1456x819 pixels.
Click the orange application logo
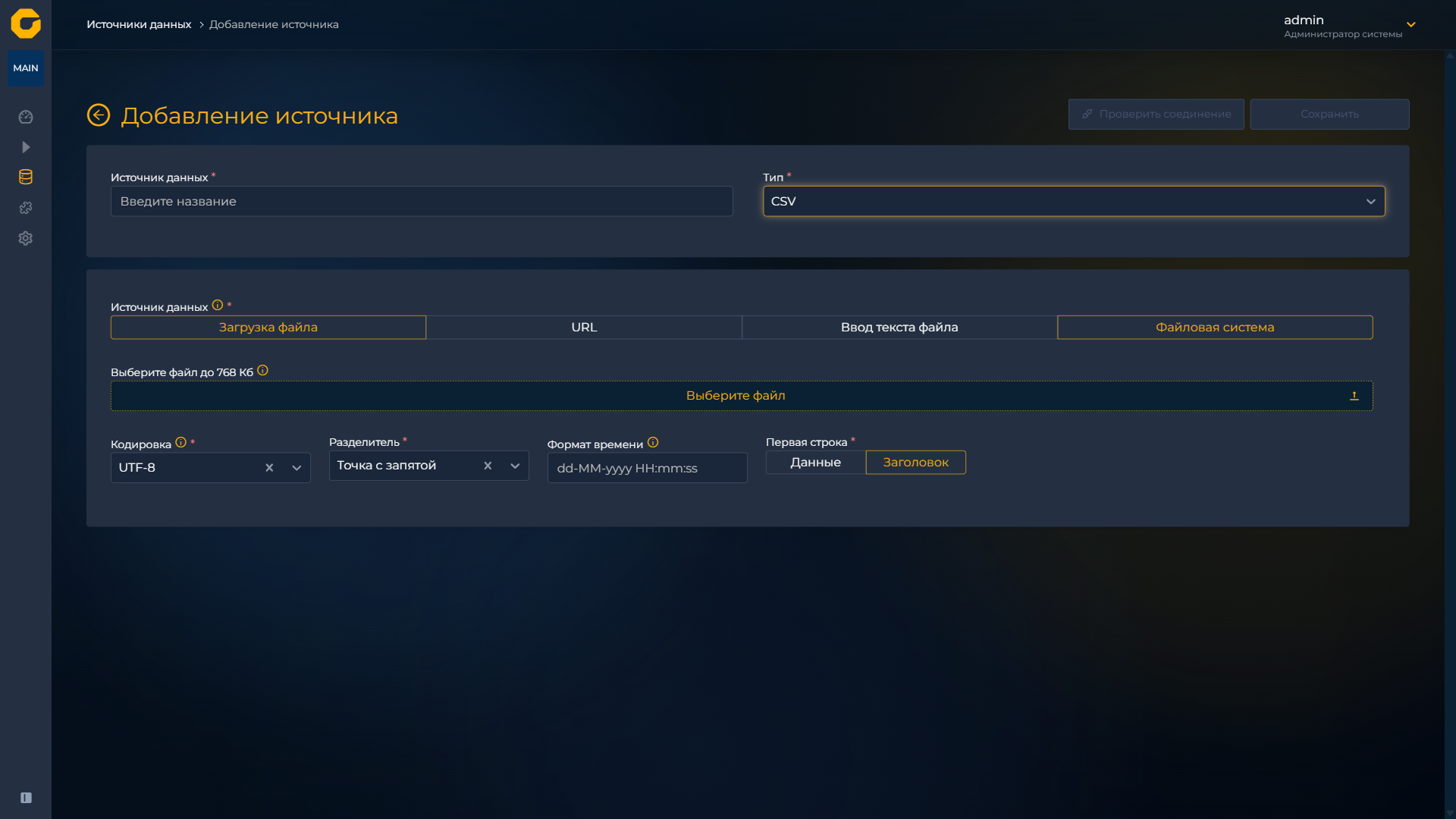point(26,24)
